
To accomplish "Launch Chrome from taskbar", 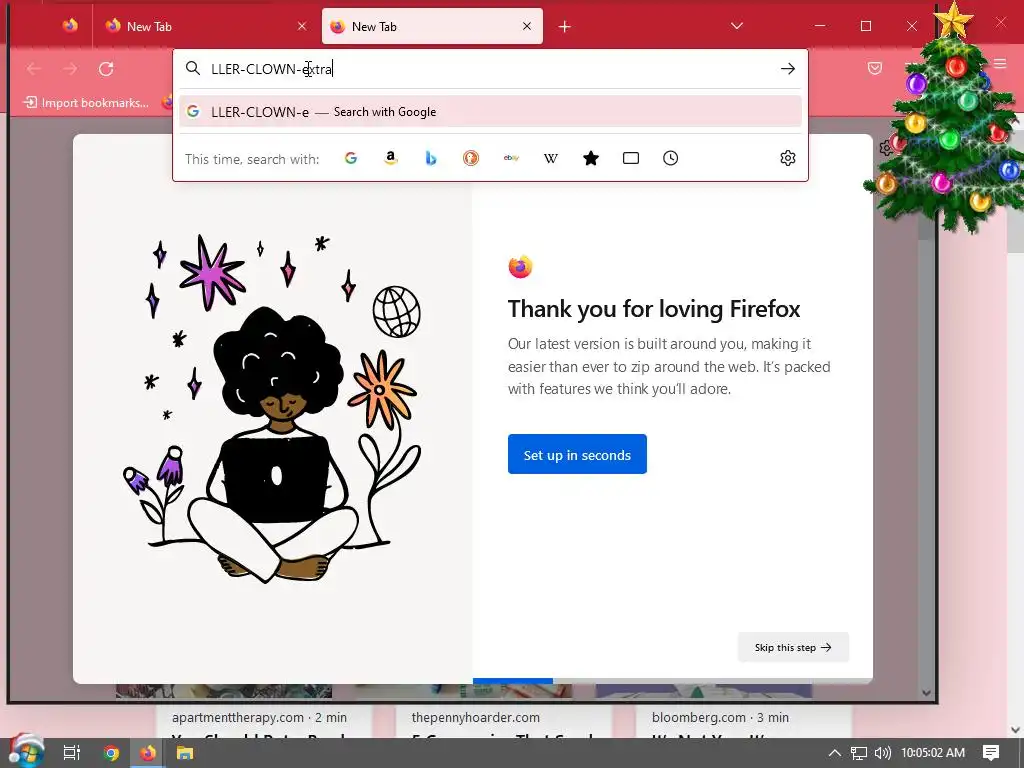I will (x=111, y=753).
